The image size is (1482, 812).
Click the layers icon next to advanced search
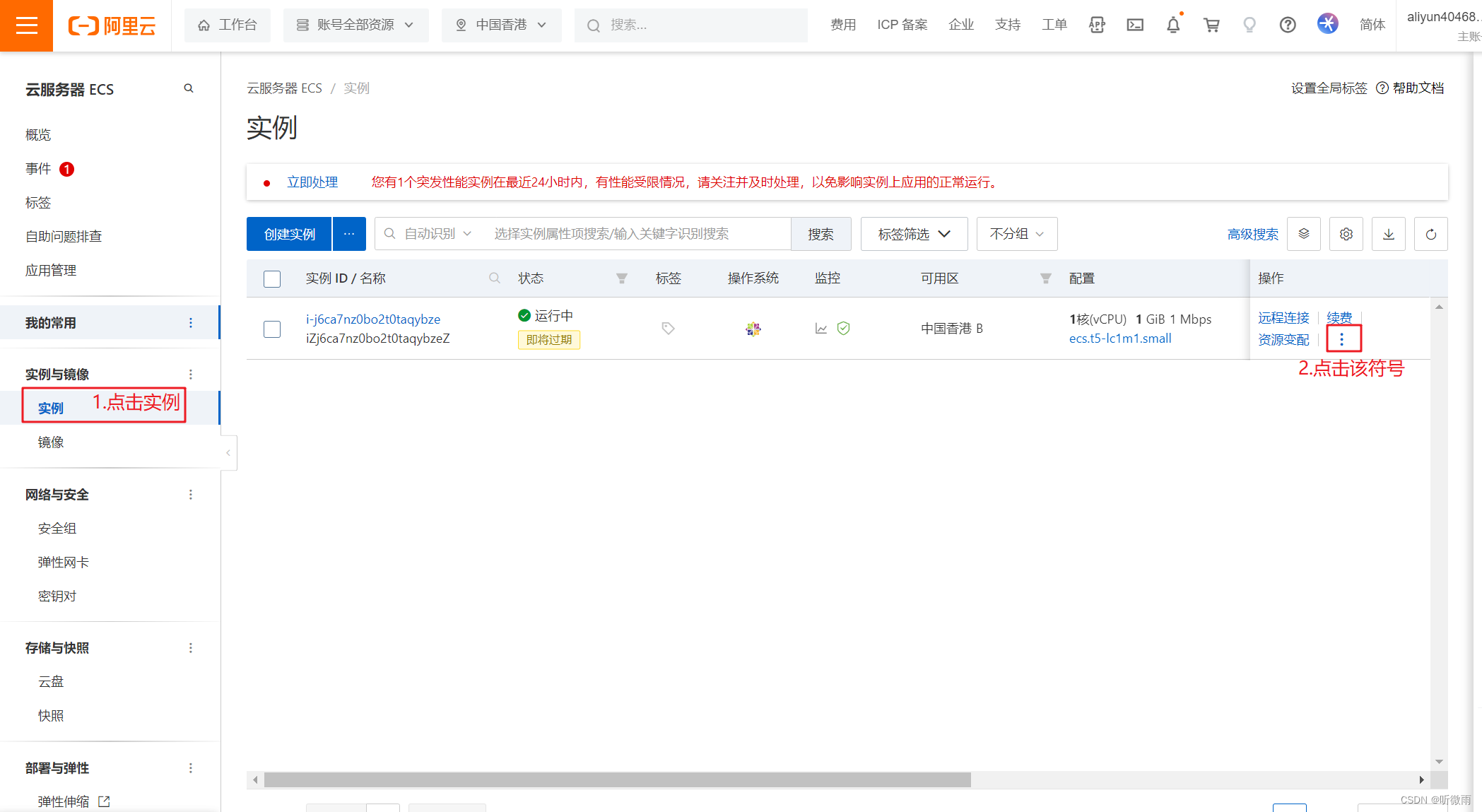1304,234
